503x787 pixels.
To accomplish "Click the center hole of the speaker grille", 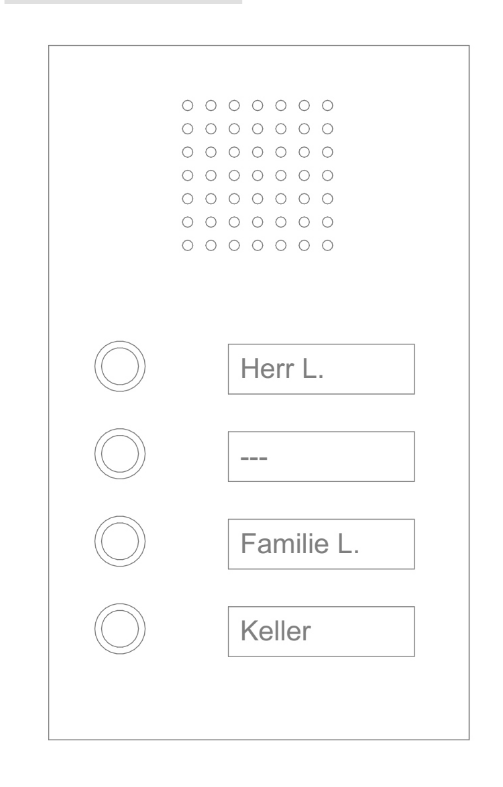I will click(258, 175).
